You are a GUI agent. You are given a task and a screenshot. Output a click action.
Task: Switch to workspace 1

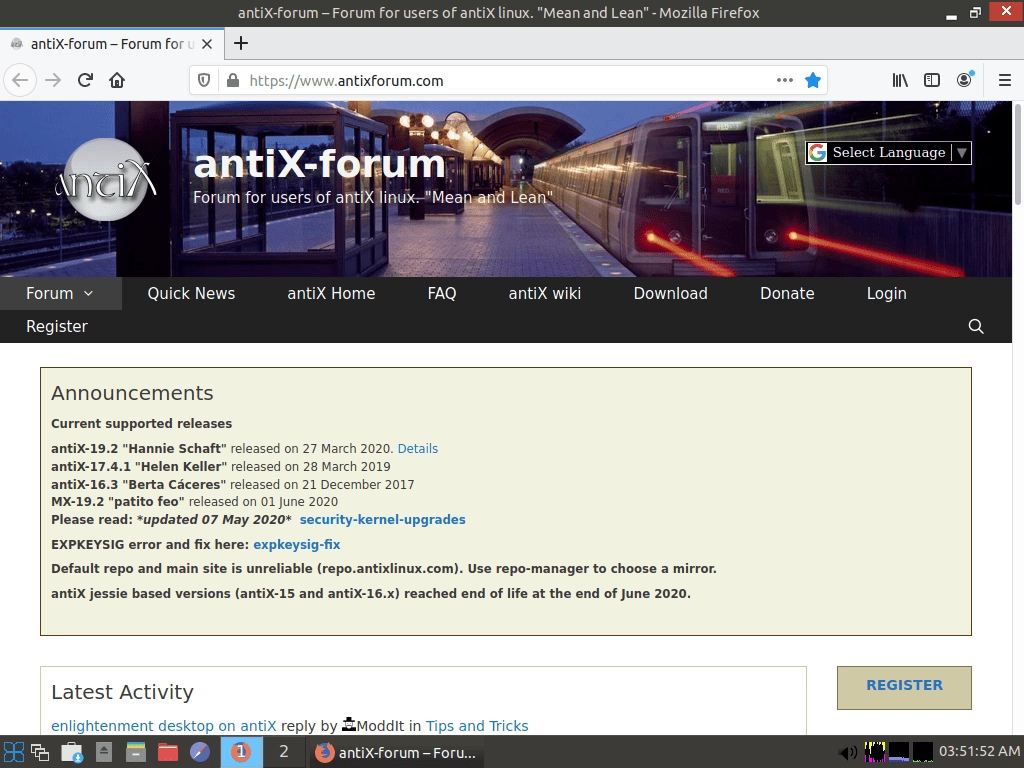click(241, 752)
